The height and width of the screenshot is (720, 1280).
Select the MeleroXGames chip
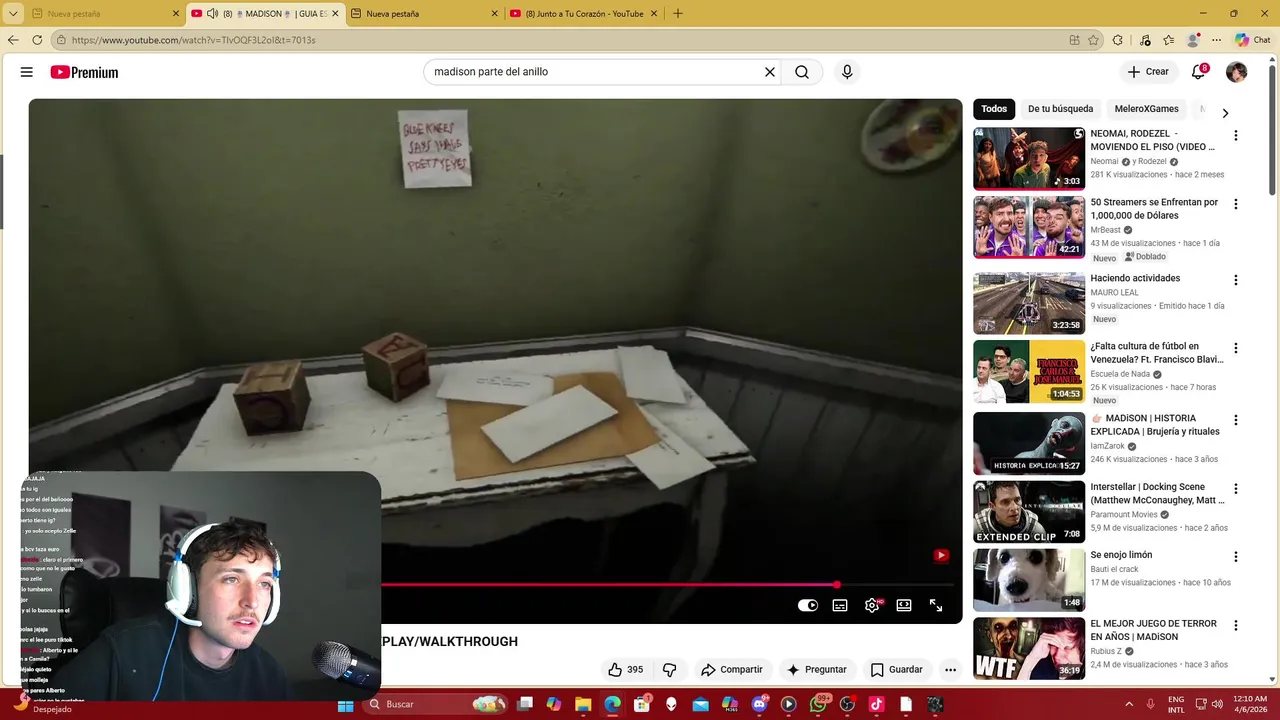pos(1146,109)
